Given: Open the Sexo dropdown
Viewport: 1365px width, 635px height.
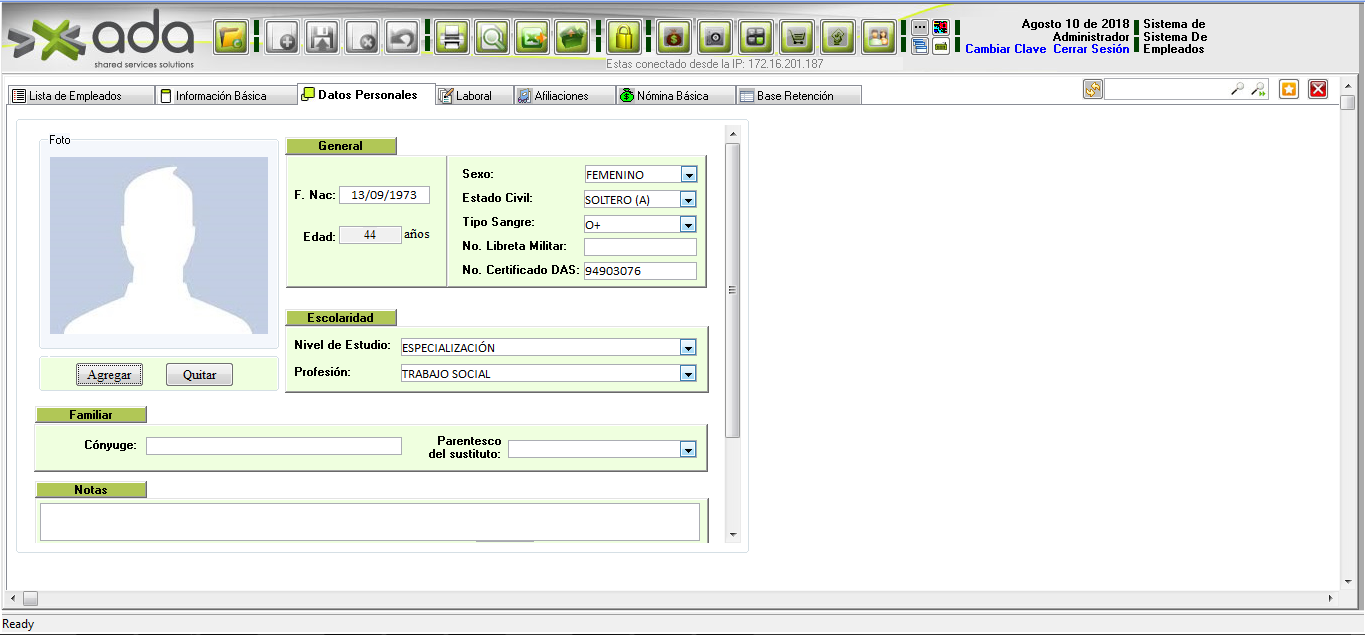Looking at the screenshot, I should (688, 175).
